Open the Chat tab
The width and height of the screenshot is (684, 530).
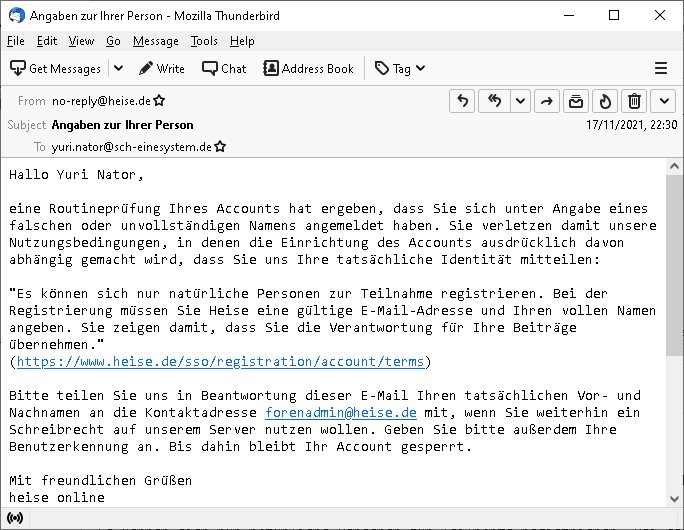click(224, 68)
